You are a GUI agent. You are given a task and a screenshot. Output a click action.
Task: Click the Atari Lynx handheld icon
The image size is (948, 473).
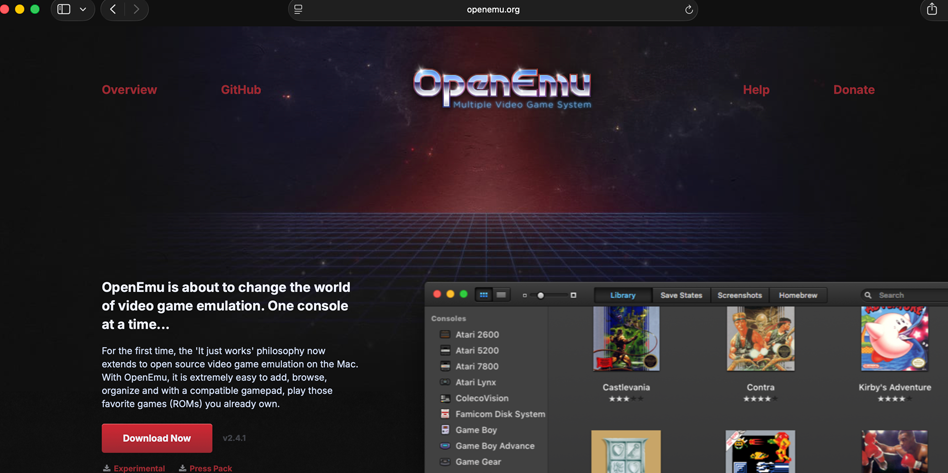point(445,382)
